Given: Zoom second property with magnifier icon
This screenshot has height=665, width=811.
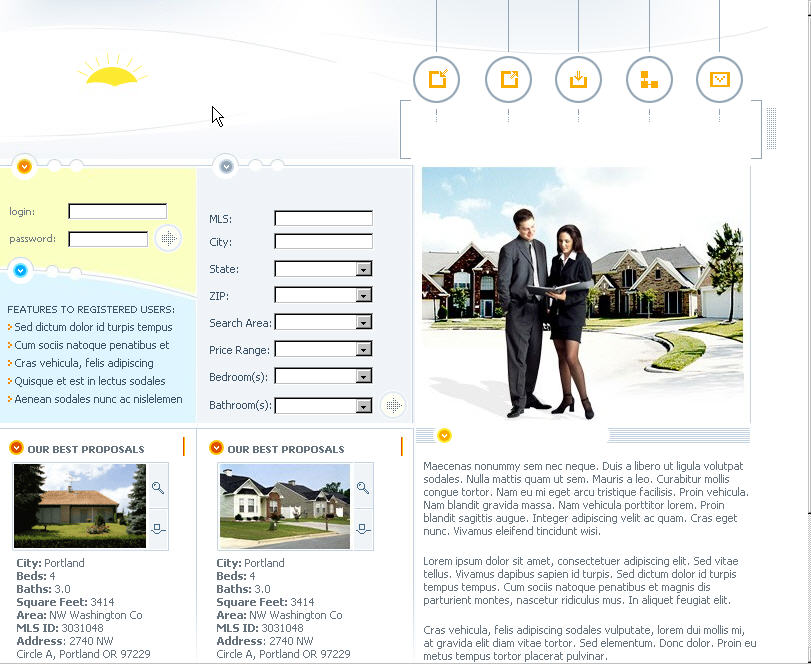Looking at the screenshot, I should 363,487.
